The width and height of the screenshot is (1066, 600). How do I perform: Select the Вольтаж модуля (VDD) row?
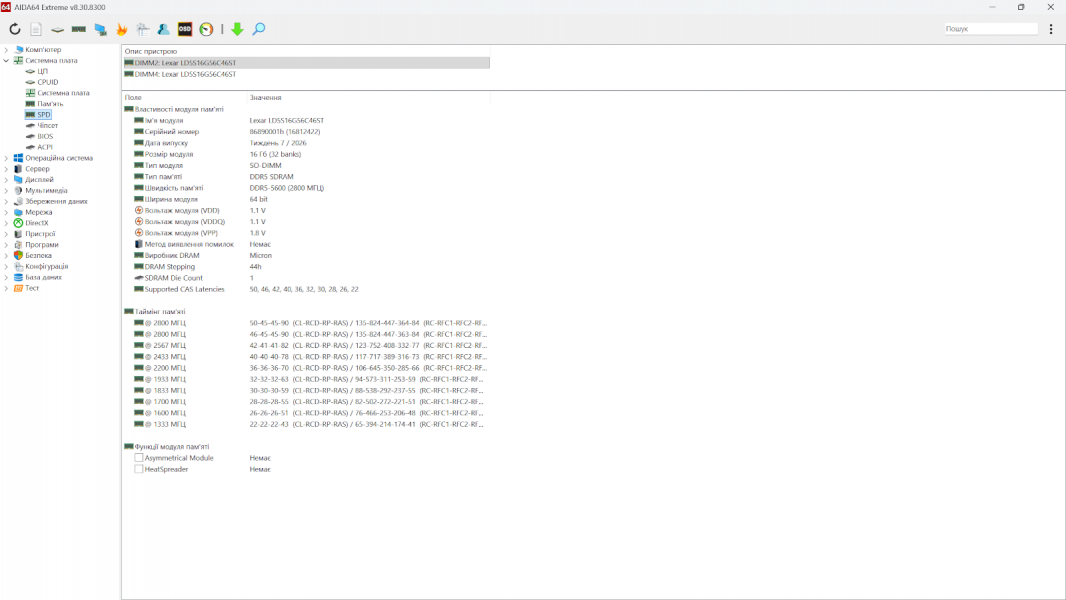click(306, 211)
